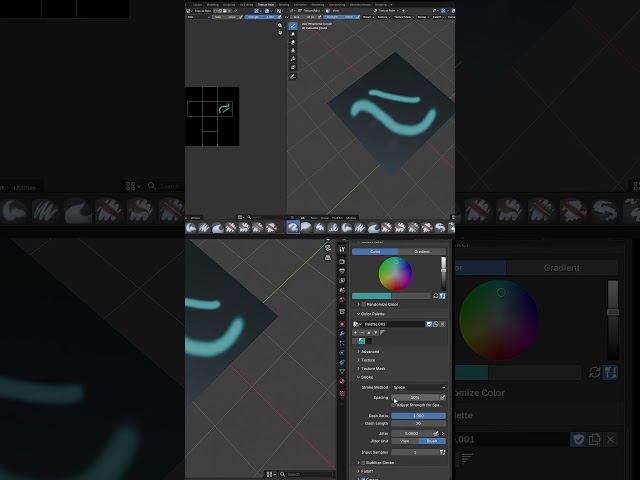Click the image editor zoom magnifier gizmo

[280, 25]
